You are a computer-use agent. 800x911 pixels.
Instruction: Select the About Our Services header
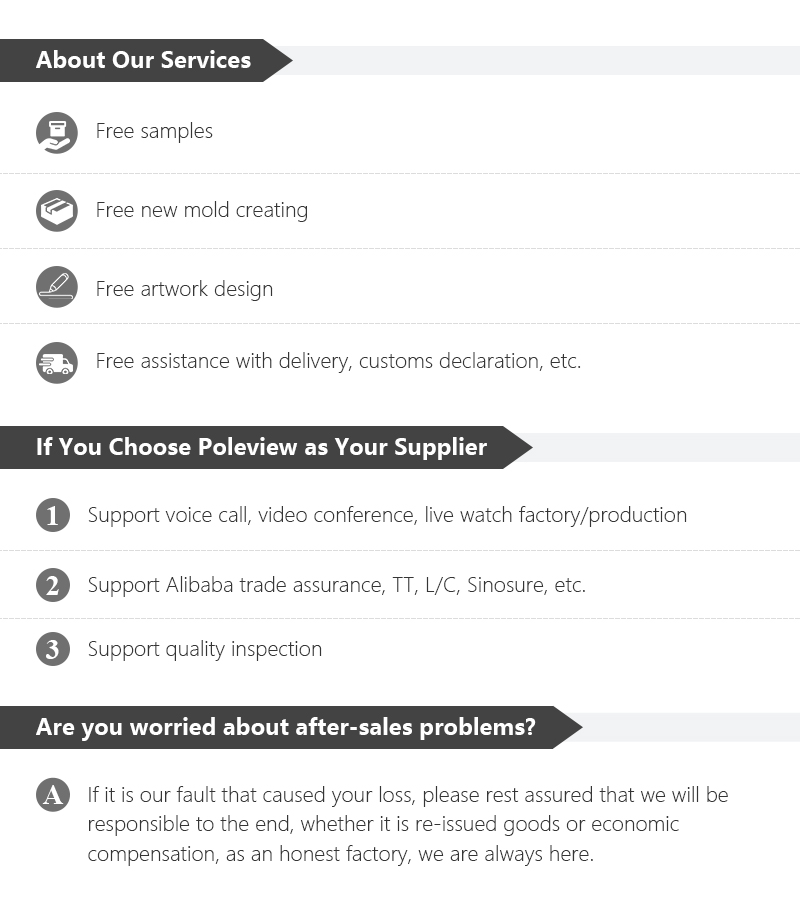click(144, 60)
